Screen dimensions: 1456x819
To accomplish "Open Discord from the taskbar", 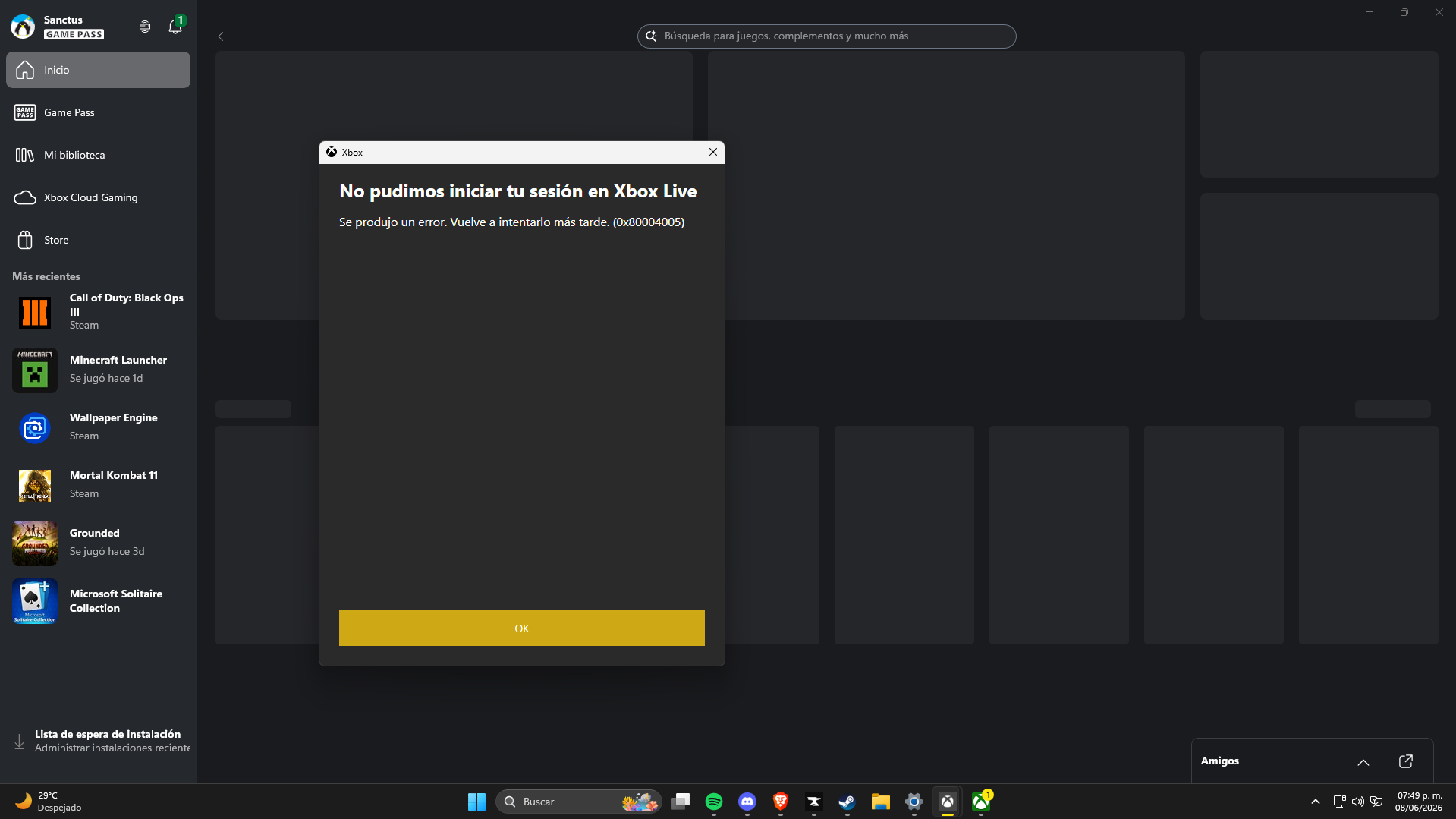I will tap(747, 802).
